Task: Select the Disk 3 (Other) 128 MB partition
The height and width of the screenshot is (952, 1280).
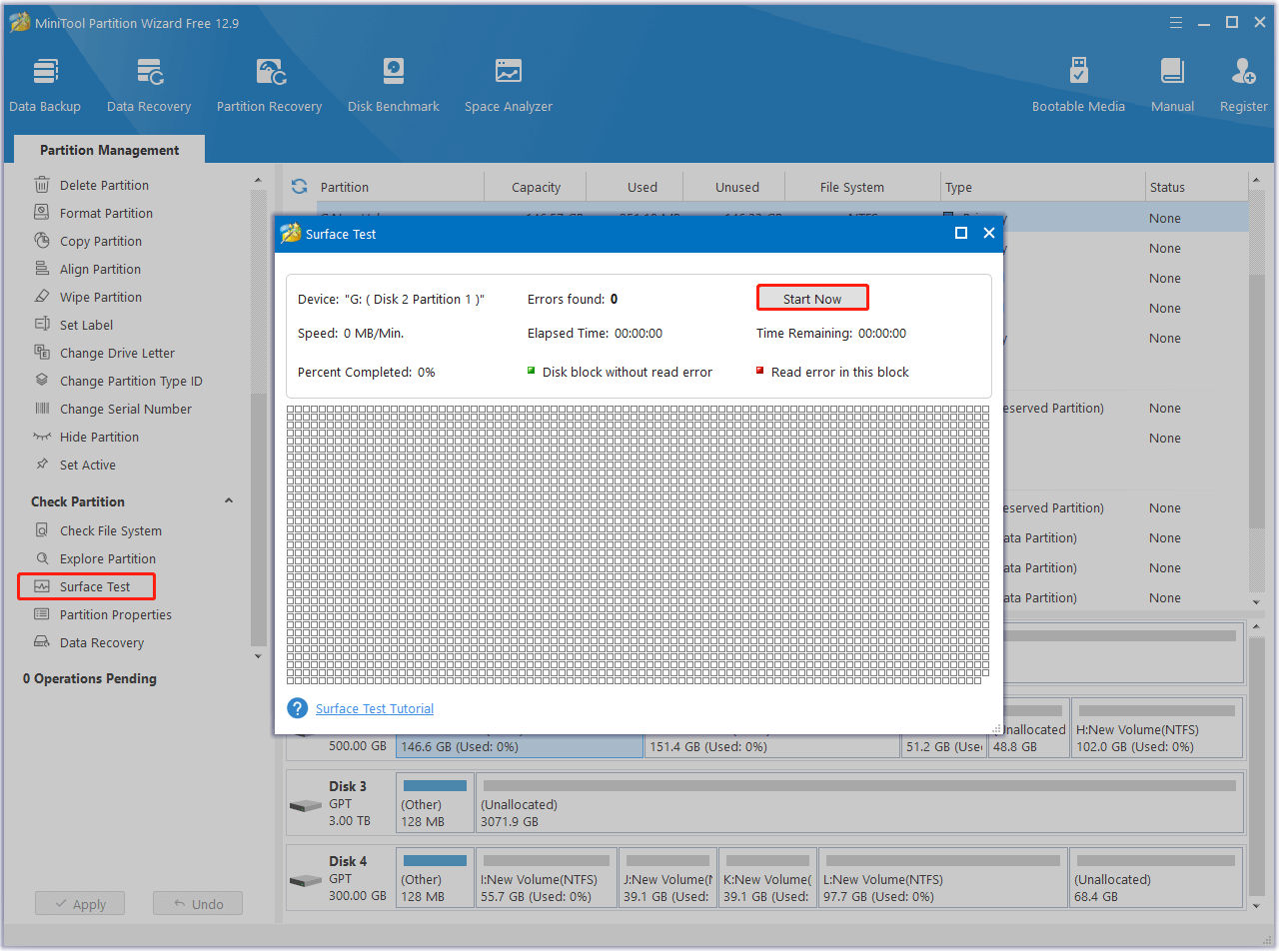Action: click(x=435, y=802)
